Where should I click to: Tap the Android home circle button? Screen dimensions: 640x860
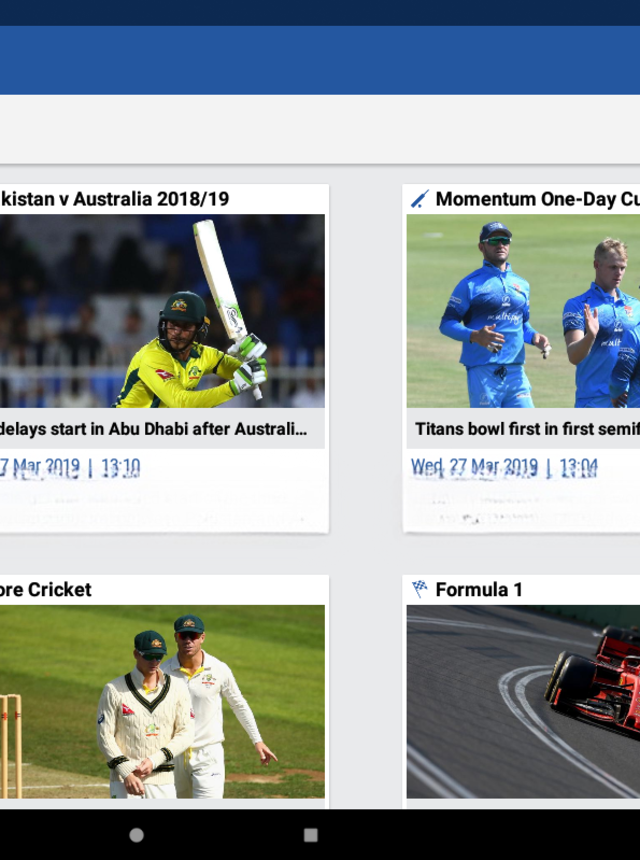coord(137,835)
